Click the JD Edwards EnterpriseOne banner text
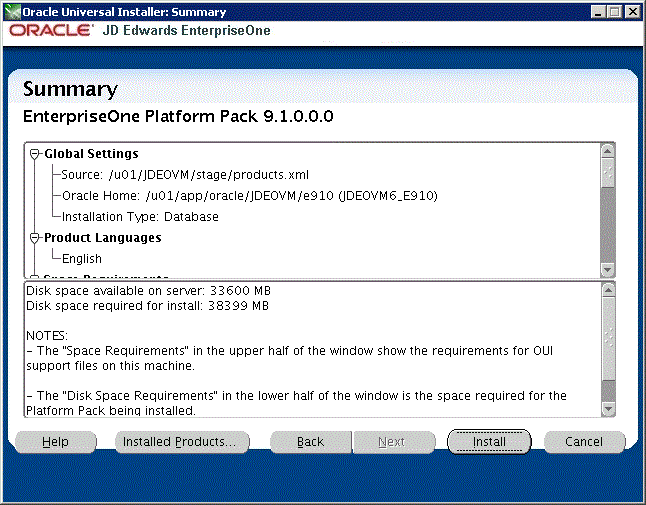 [186, 30]
